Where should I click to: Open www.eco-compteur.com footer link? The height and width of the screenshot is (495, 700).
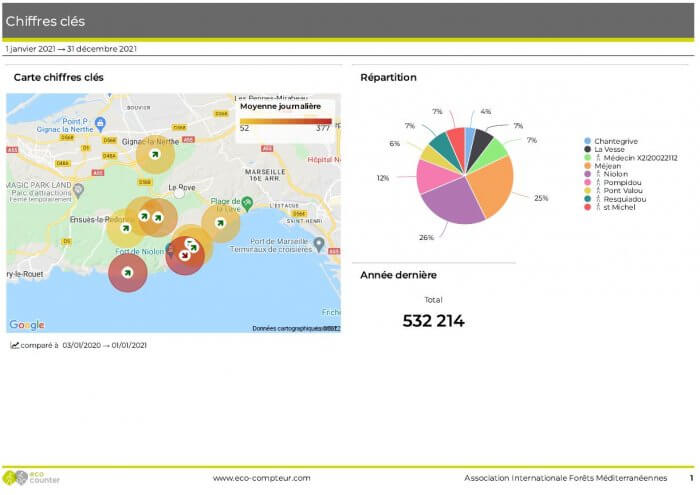point(262,478)
